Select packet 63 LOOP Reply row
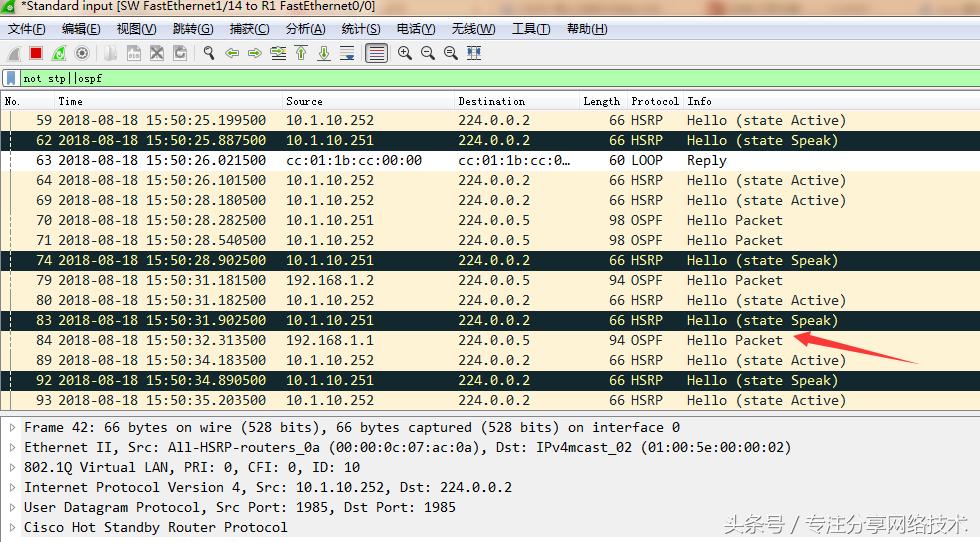This screenshot has width=980, height=542. point(491,160)
